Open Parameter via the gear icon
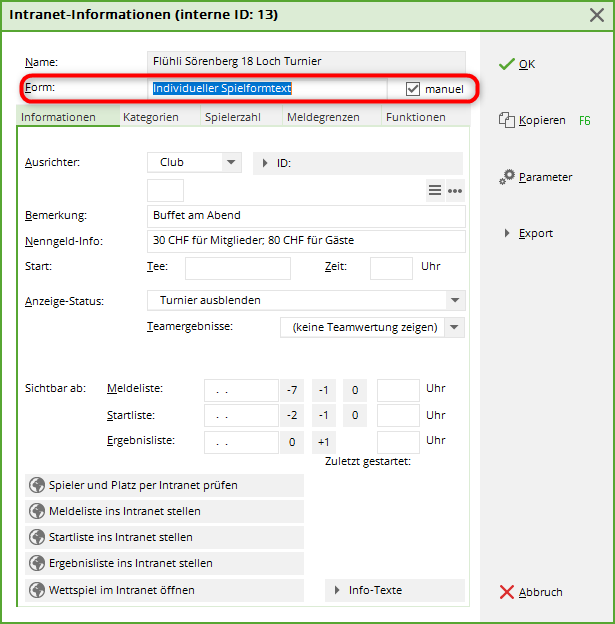This screenshot has height=624, width=615. 508,176
